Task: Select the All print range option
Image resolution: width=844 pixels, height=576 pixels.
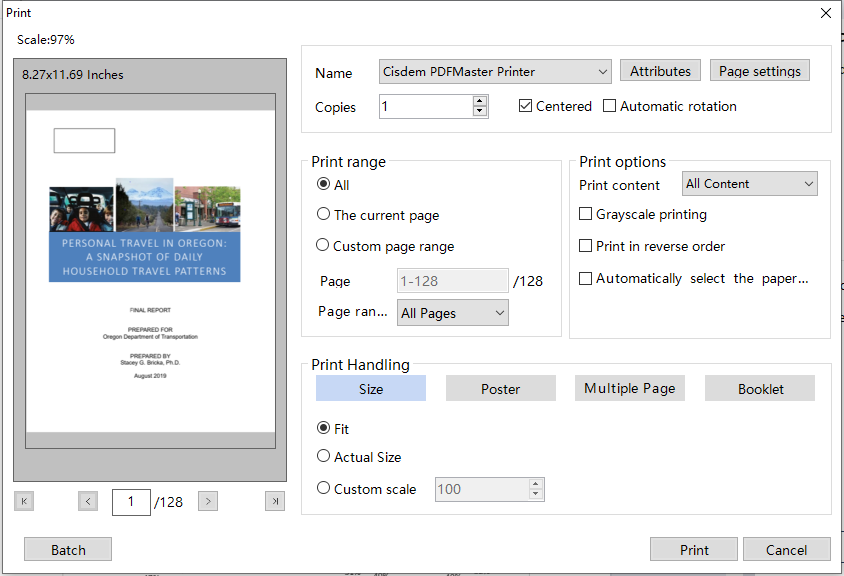Action: coord(333,185)
